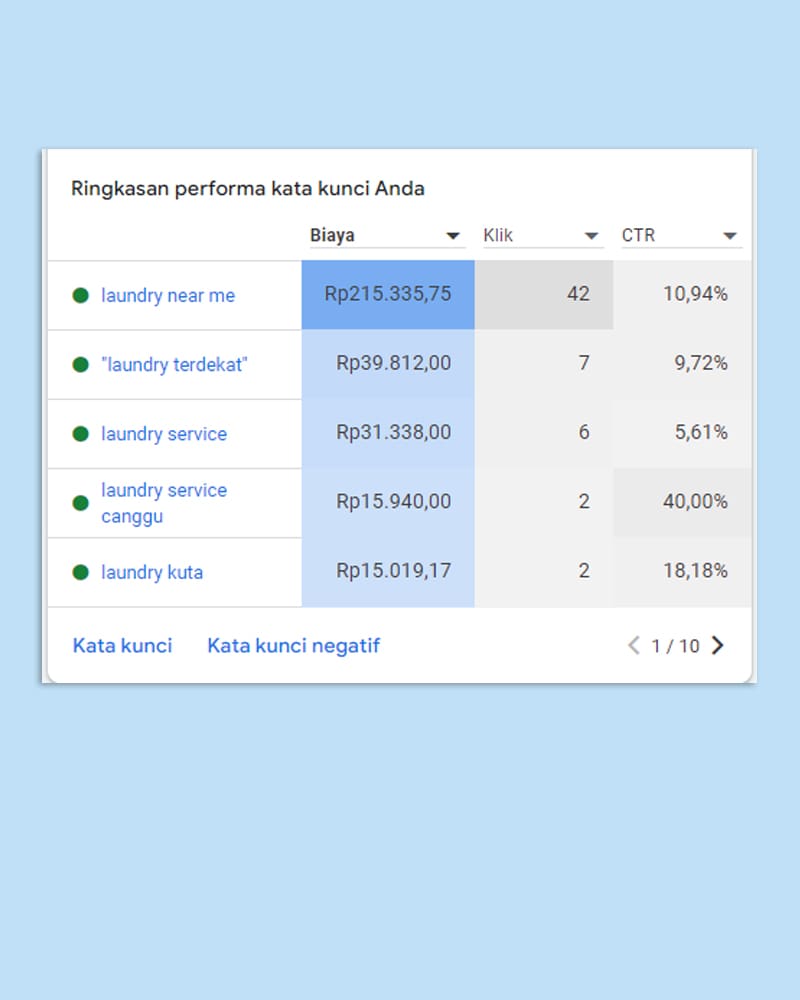Open the Klik column dropdown
The height and width of the screenshot is (1000, 800).
[x=591, y=236]
